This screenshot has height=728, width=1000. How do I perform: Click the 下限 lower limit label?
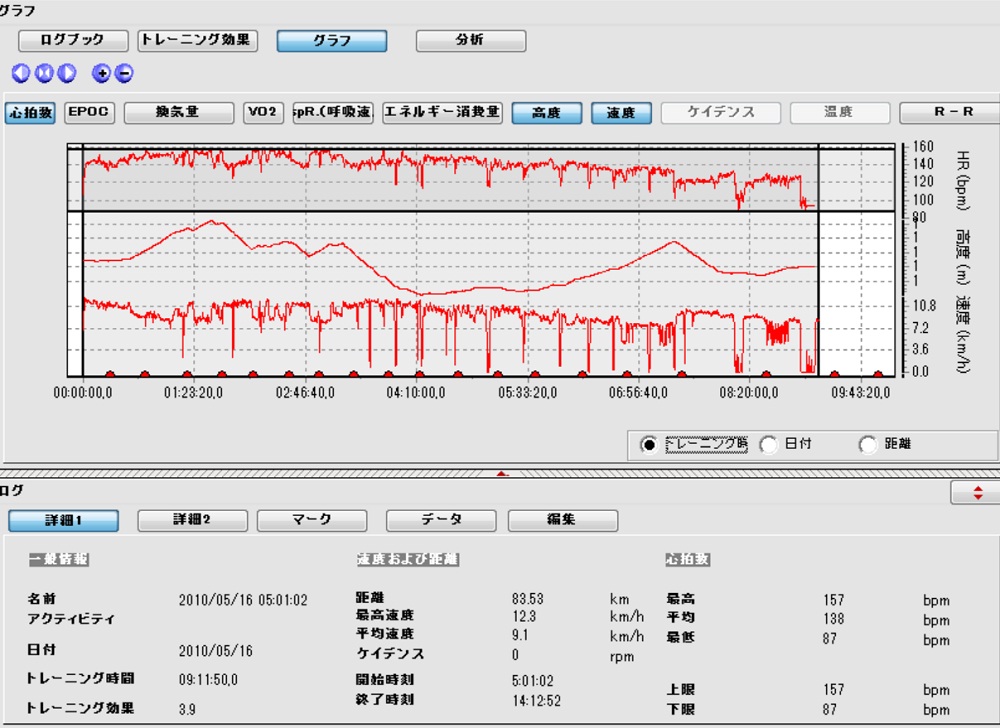(x=680, y=709)
